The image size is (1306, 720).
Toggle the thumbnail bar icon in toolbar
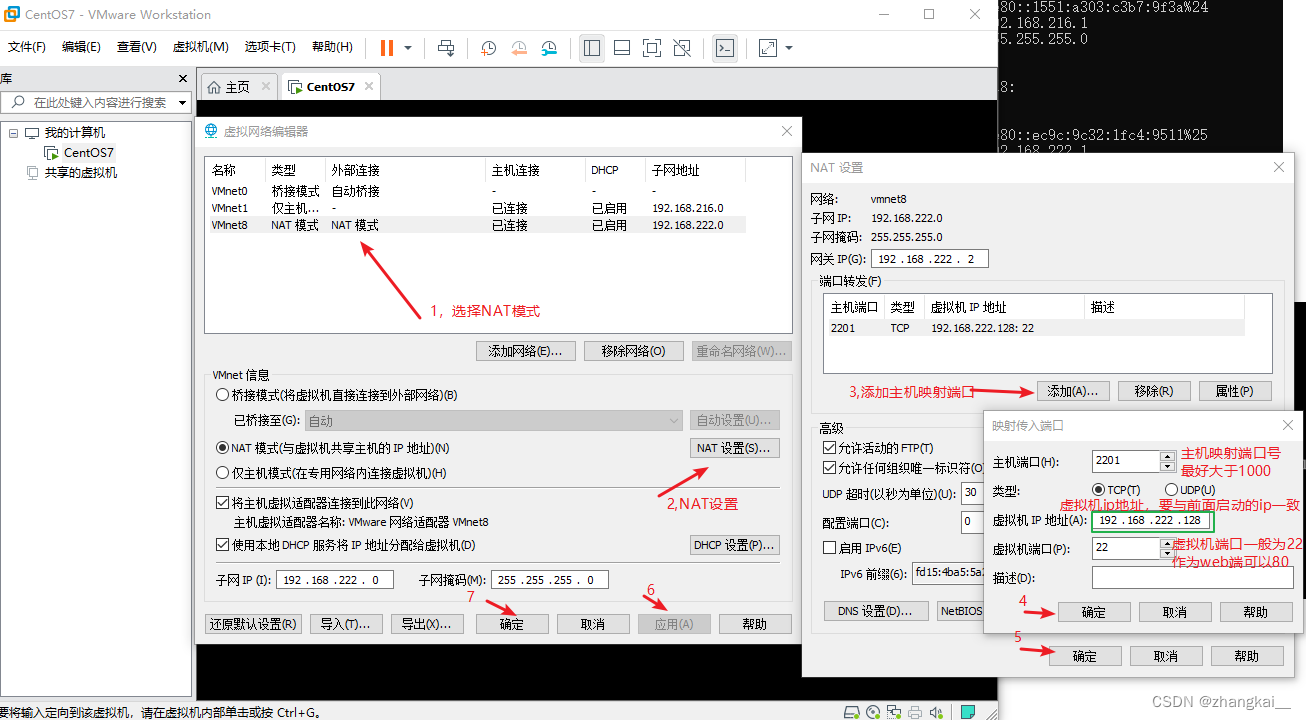coord(622,47)
